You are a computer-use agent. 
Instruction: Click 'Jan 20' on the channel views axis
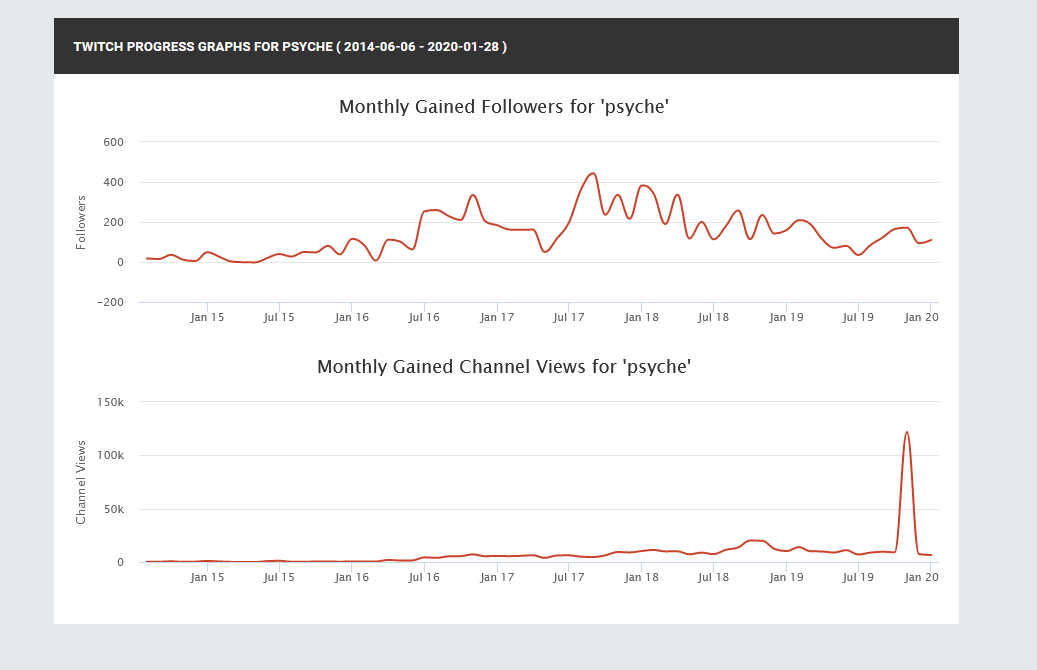click(921, 577)
